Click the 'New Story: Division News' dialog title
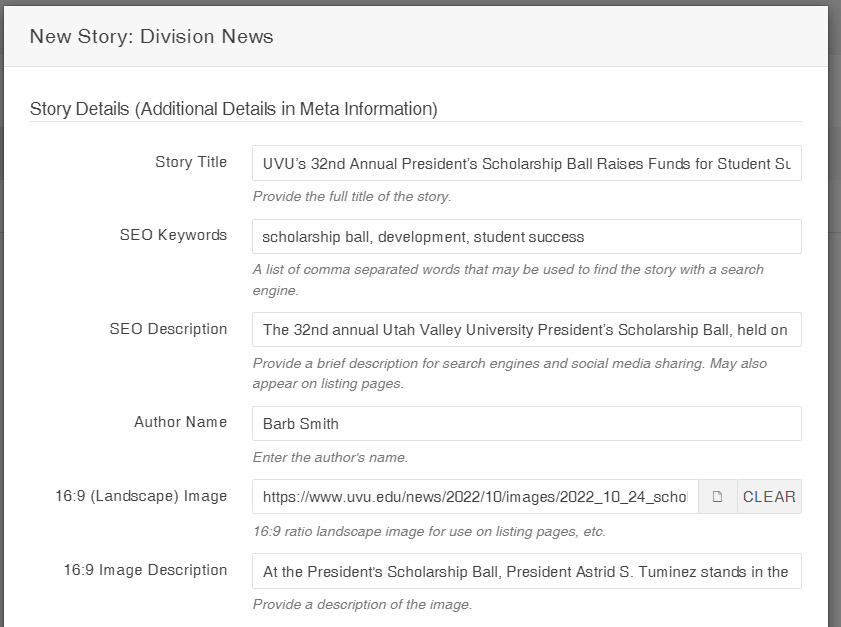841x627 pixels. [151, 36]
